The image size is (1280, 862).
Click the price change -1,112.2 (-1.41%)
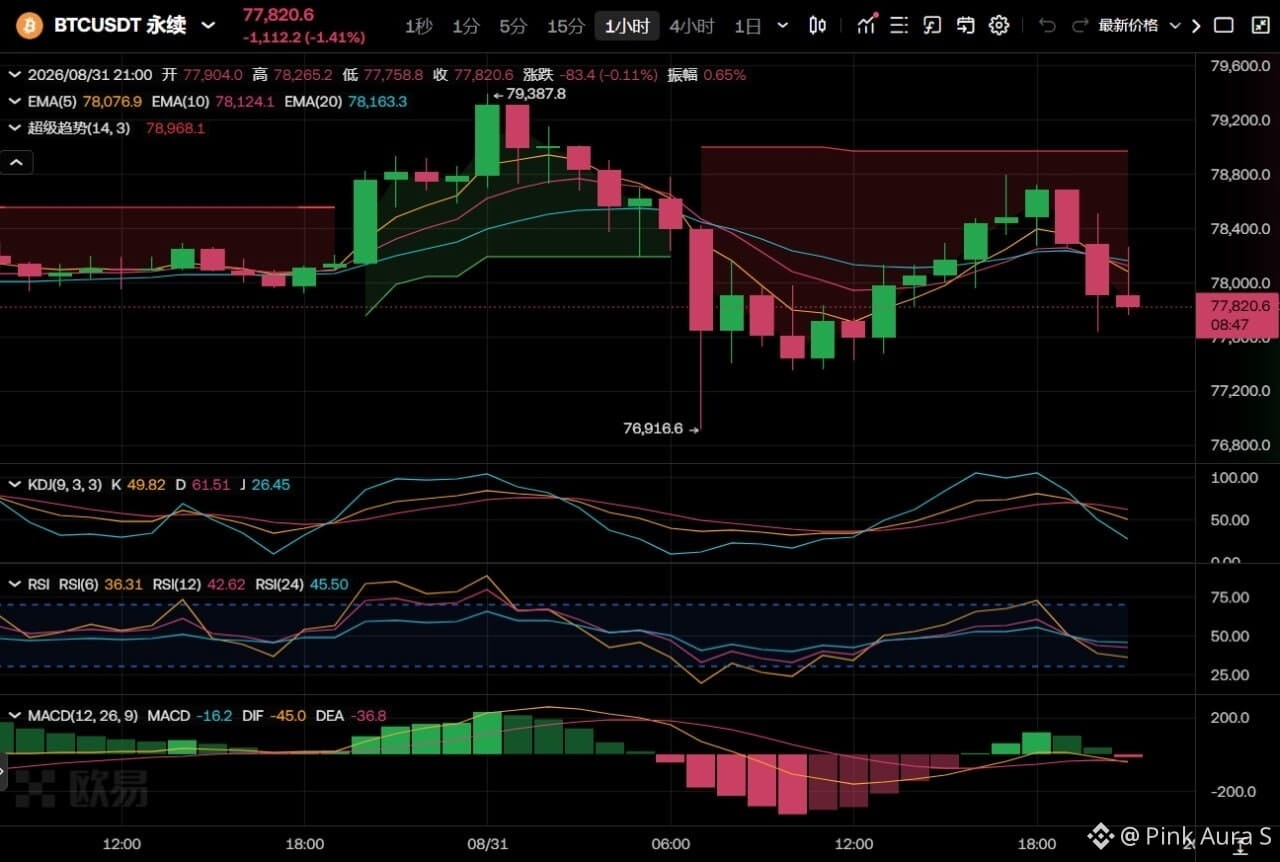[303, 38]
